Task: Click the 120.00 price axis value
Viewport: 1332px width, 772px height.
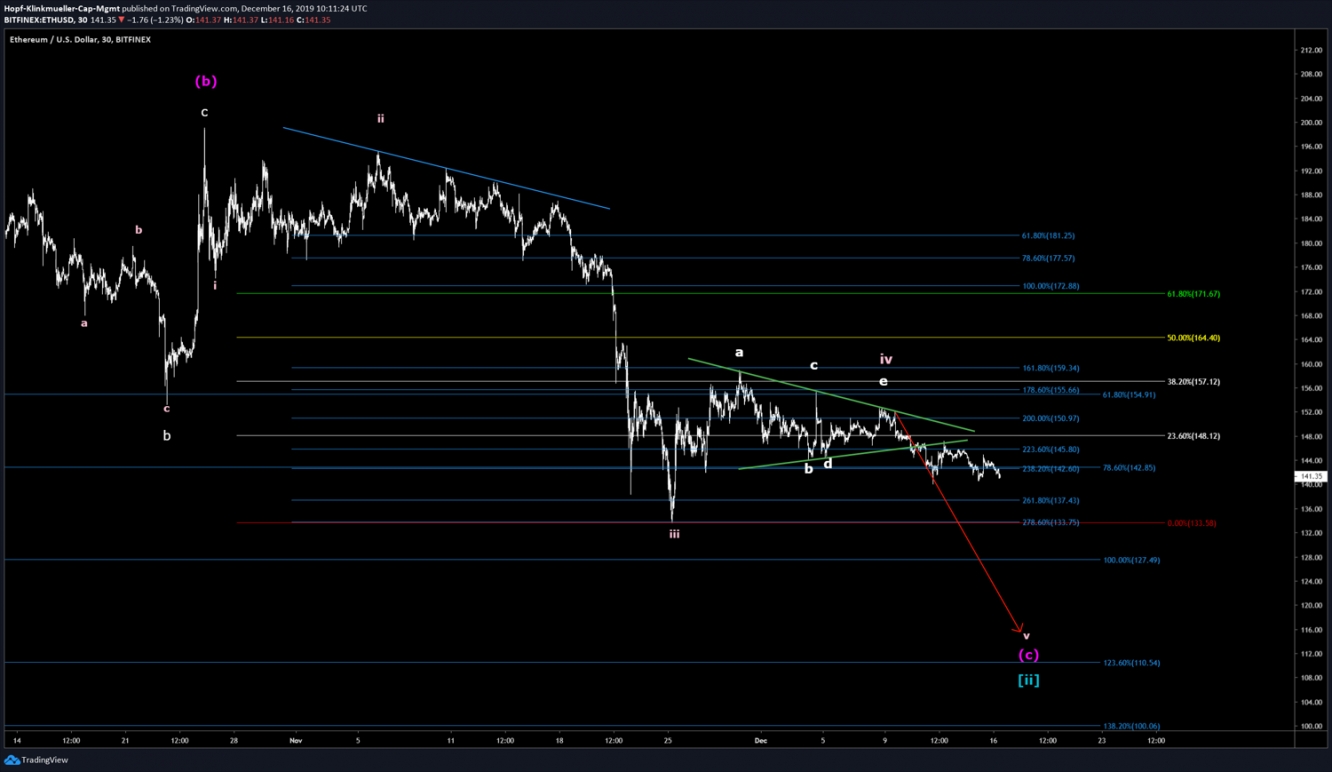Action: [1310, 605]
